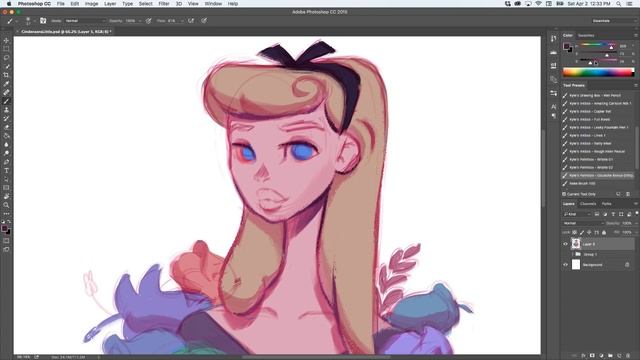Viewport: 640px width, 360px height.
Task: Pick a color from the spectrum ramp
Action: (x=598, y=73)
